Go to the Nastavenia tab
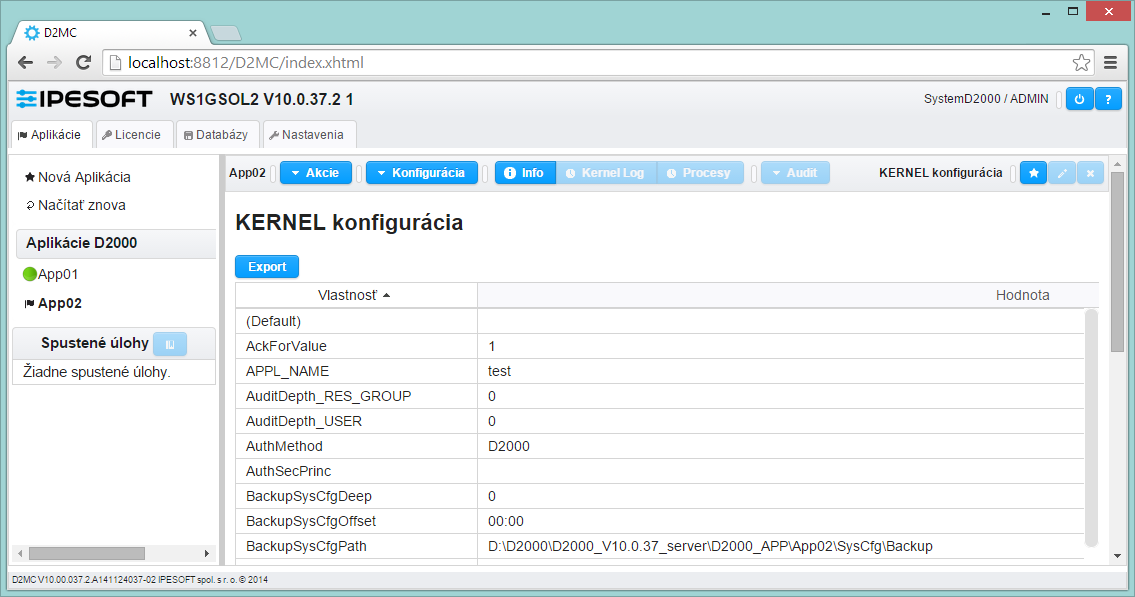 click(x=307, y=135)
